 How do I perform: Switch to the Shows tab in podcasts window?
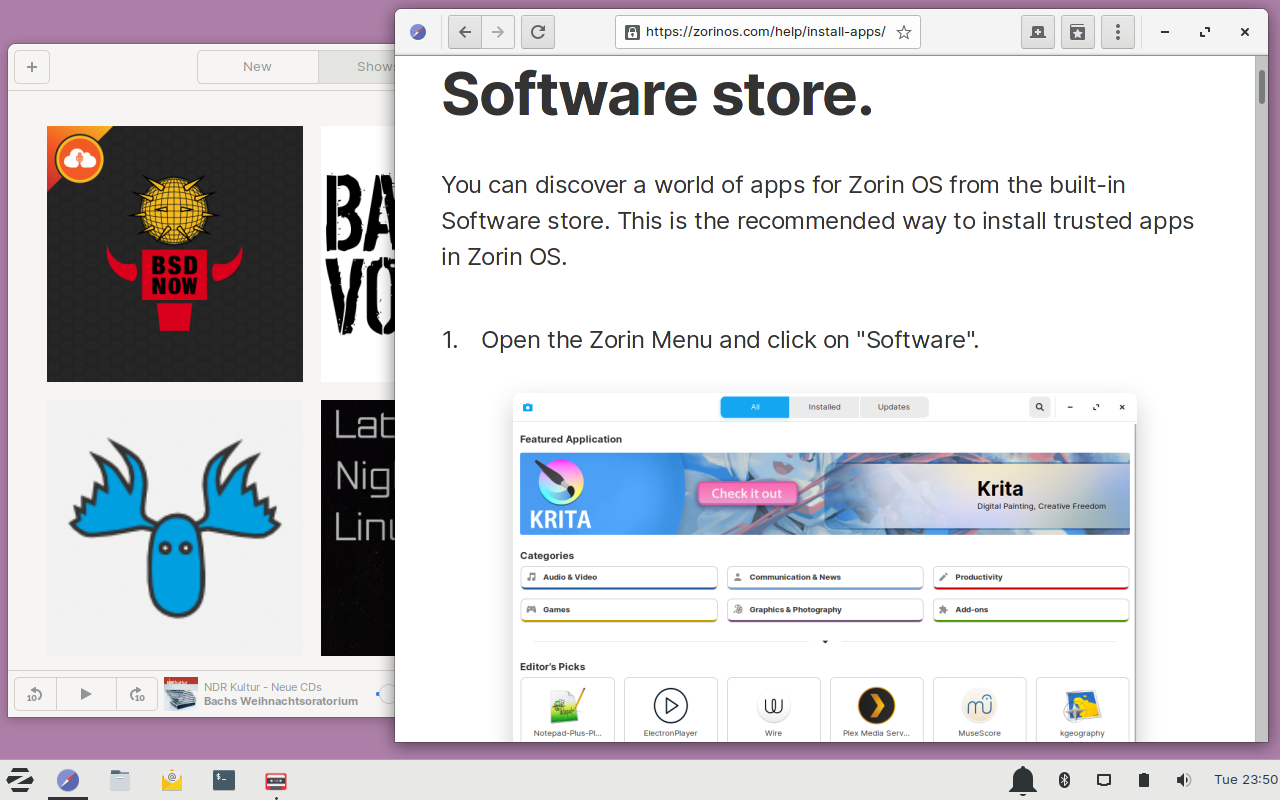click(357, 67)
